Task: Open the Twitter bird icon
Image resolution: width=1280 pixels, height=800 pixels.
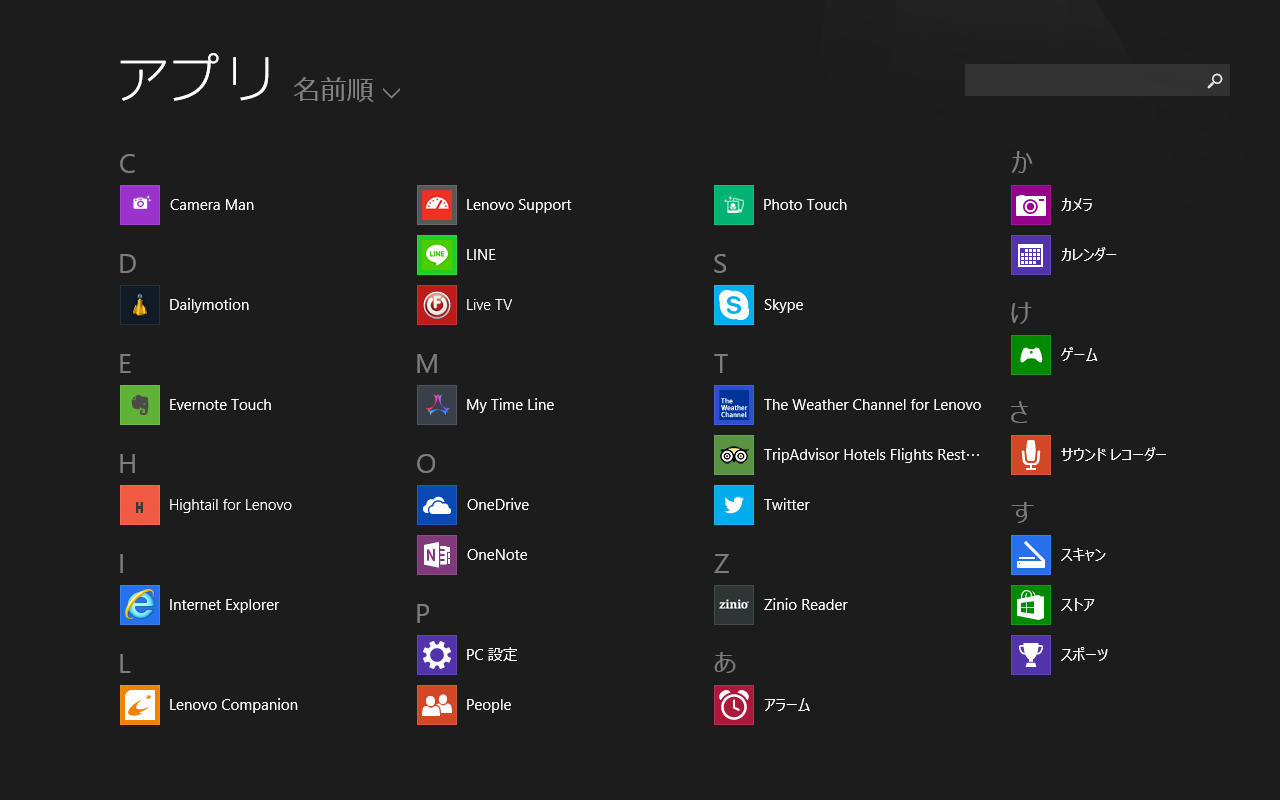Action: click(x=734, y=505)
